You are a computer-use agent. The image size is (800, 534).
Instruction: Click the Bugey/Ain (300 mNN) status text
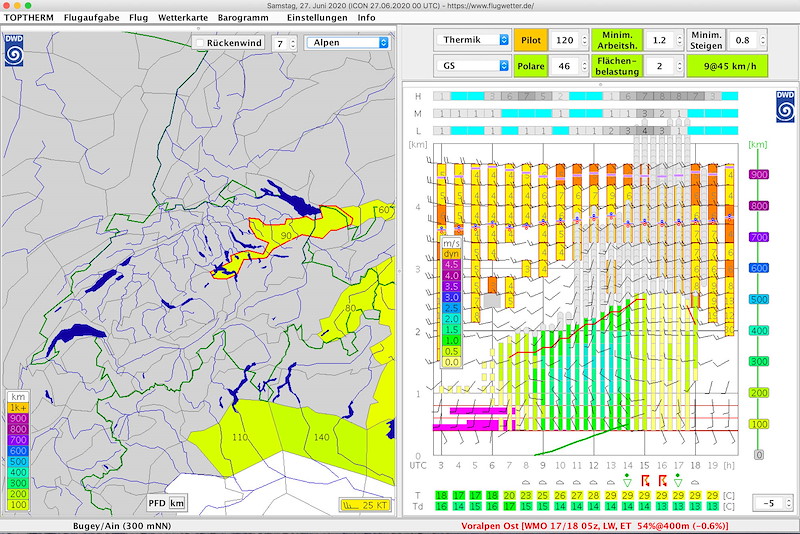point(122,526)
